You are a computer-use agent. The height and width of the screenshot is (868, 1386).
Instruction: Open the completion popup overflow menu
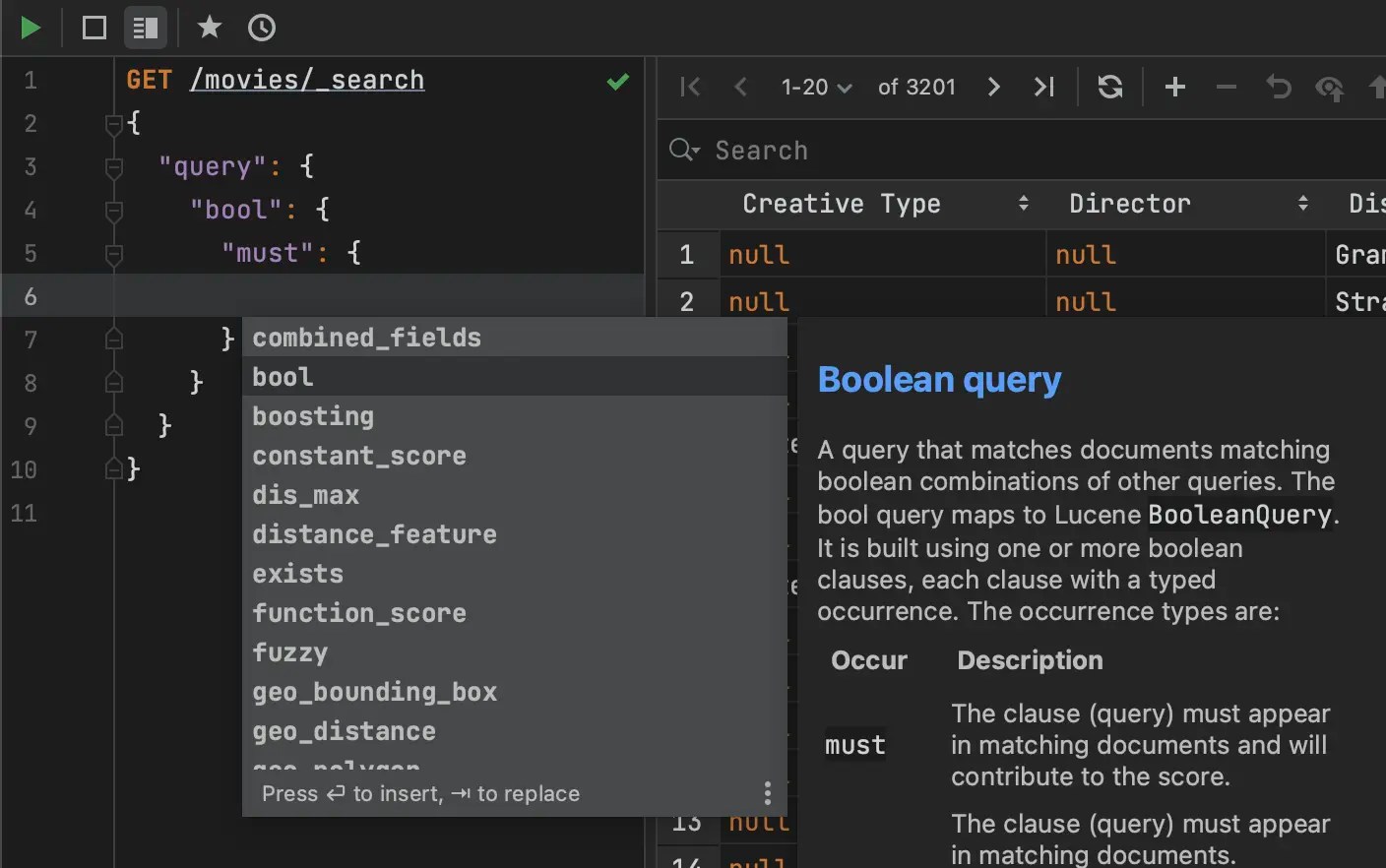767,792
